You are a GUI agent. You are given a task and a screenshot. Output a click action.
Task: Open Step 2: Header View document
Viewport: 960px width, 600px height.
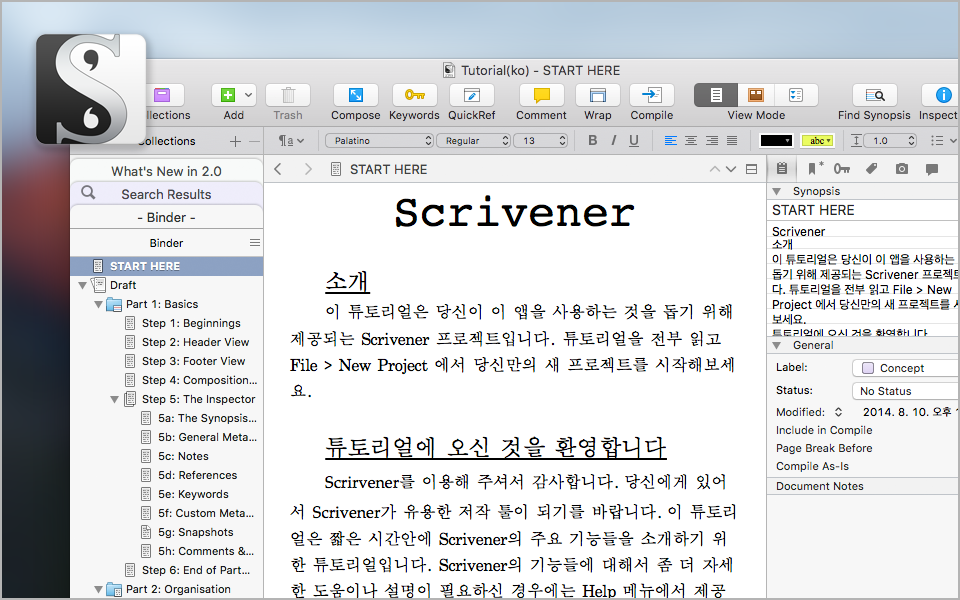point(195,342)
